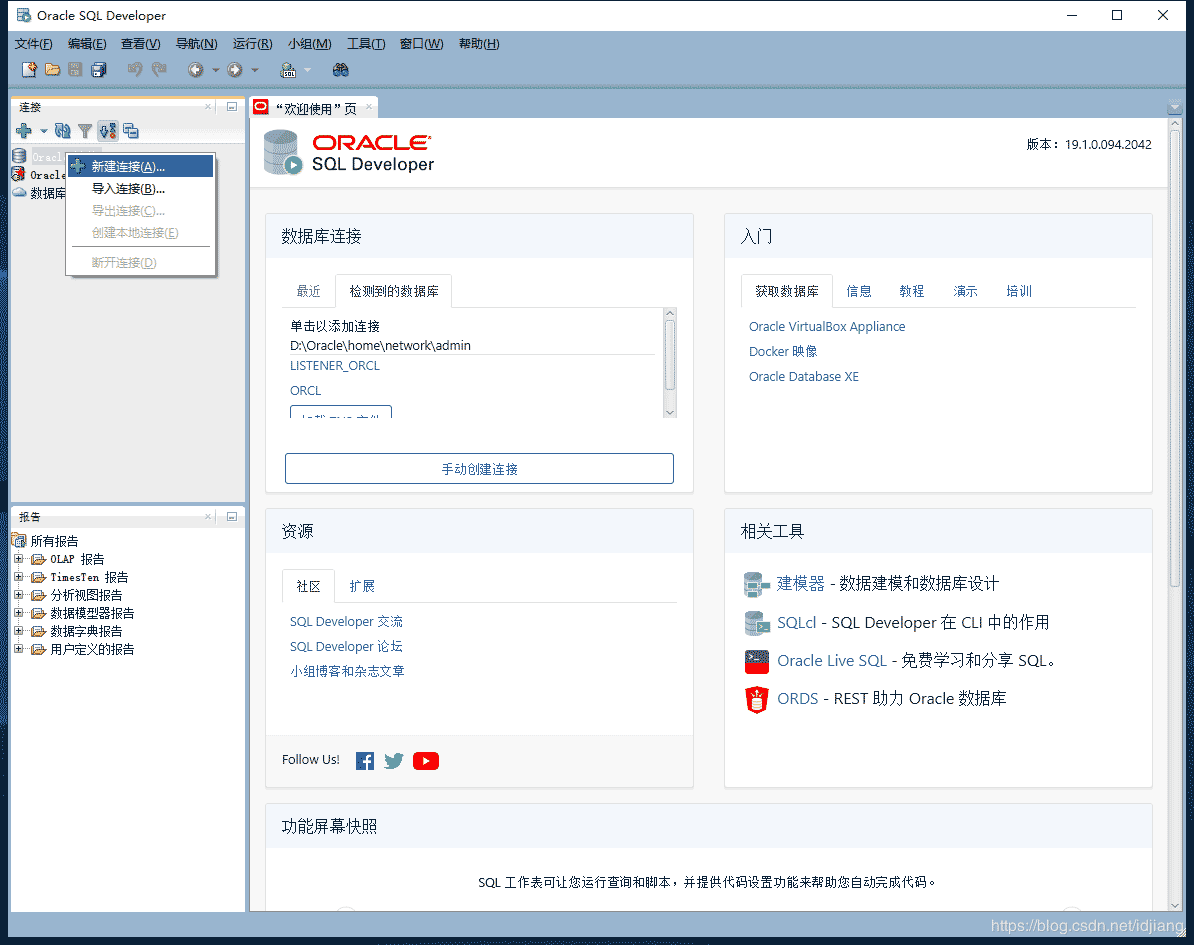Screen dimensions: 1194x945
Task: Apply filter icon in the connections panel
Action: click(x=85, y=130)
